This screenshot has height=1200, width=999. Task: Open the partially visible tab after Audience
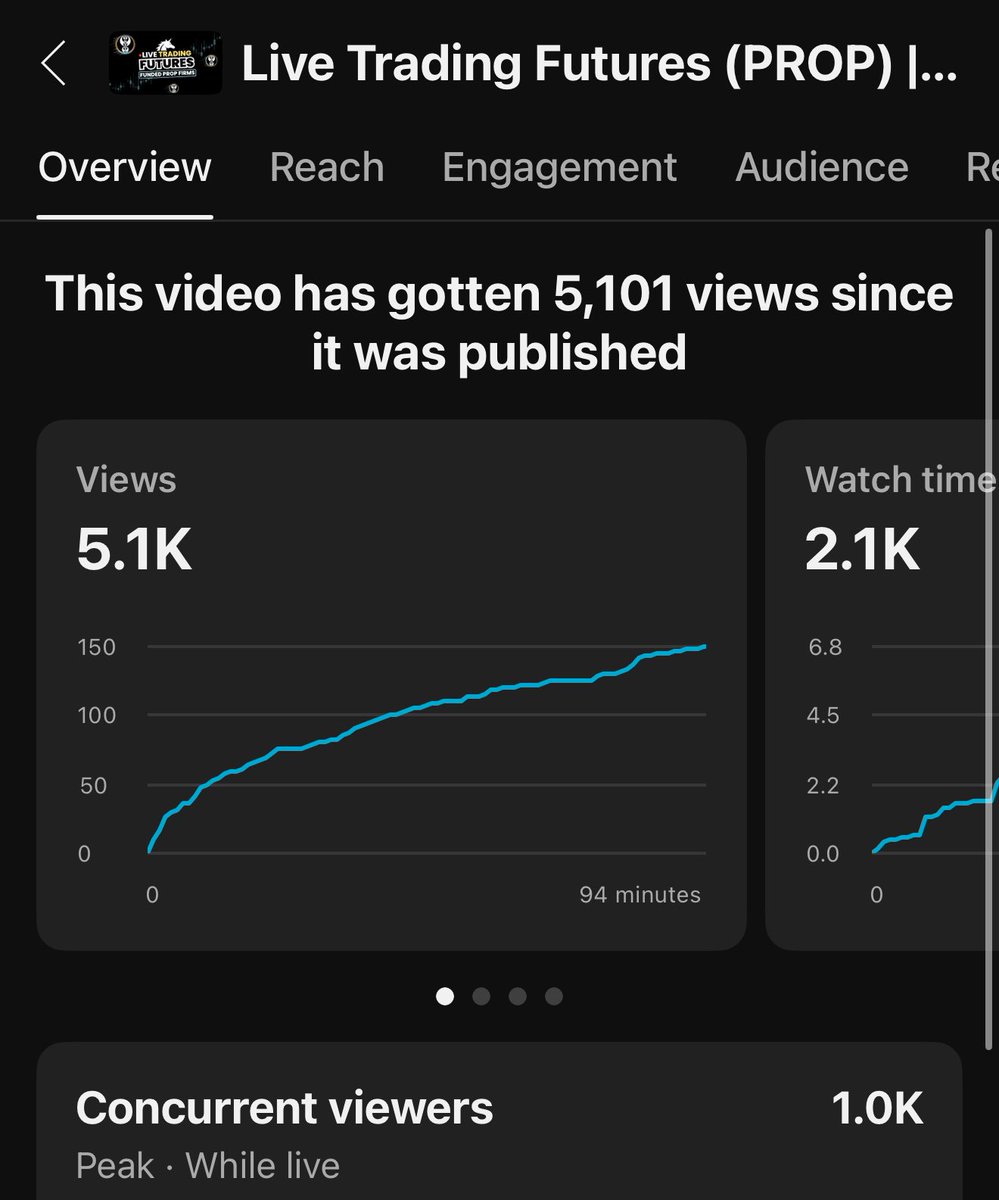[982, 167]
